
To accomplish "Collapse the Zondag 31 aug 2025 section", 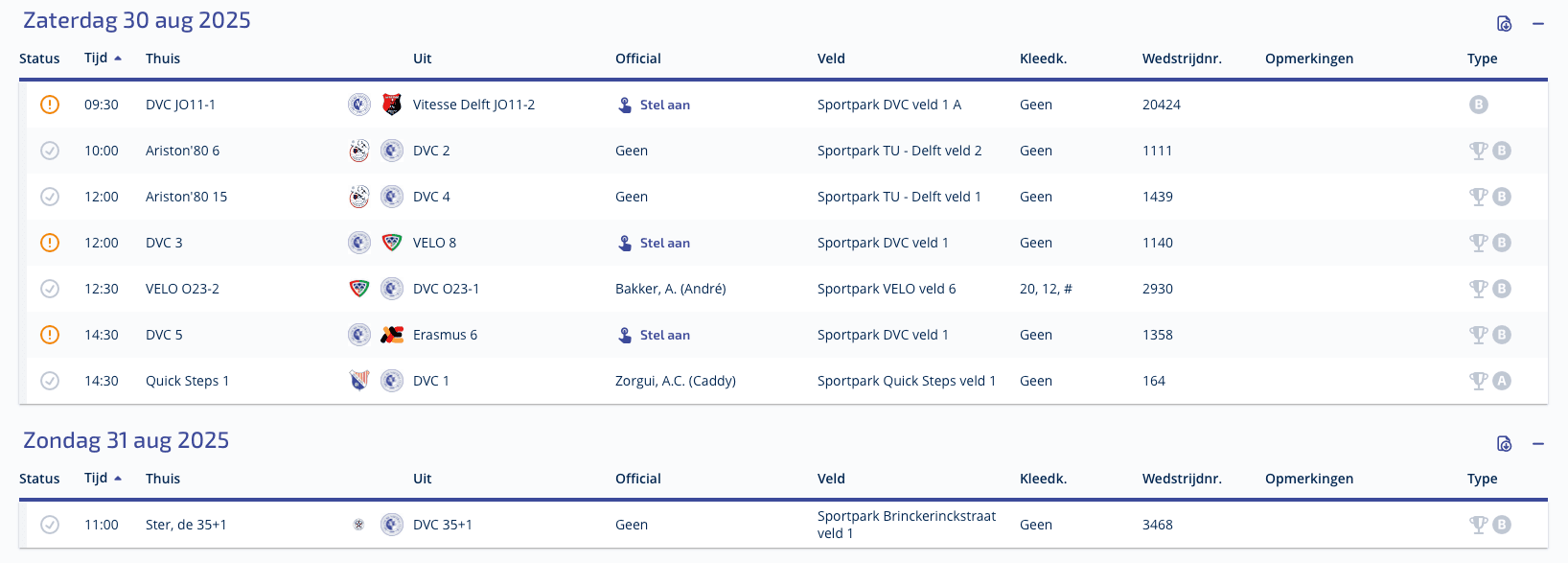I will point(1538,444).
